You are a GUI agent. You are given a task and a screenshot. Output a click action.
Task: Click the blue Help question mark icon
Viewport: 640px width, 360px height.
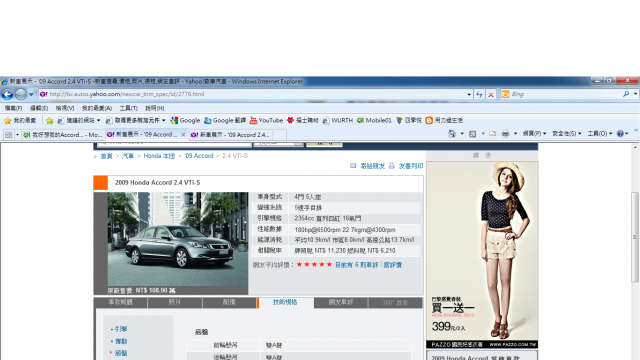(620, 133)
